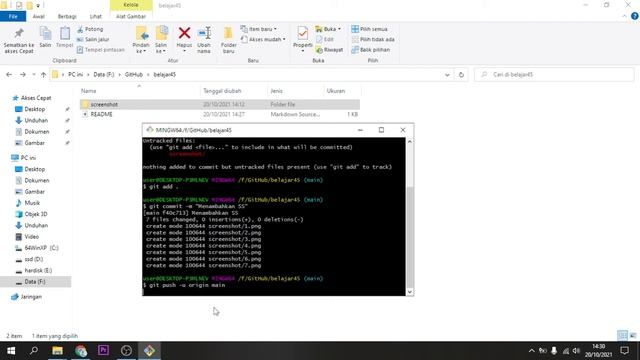Open File Explorer from taskbar
The height and width of the screenshot is (360, 640).
coord(57,351)
